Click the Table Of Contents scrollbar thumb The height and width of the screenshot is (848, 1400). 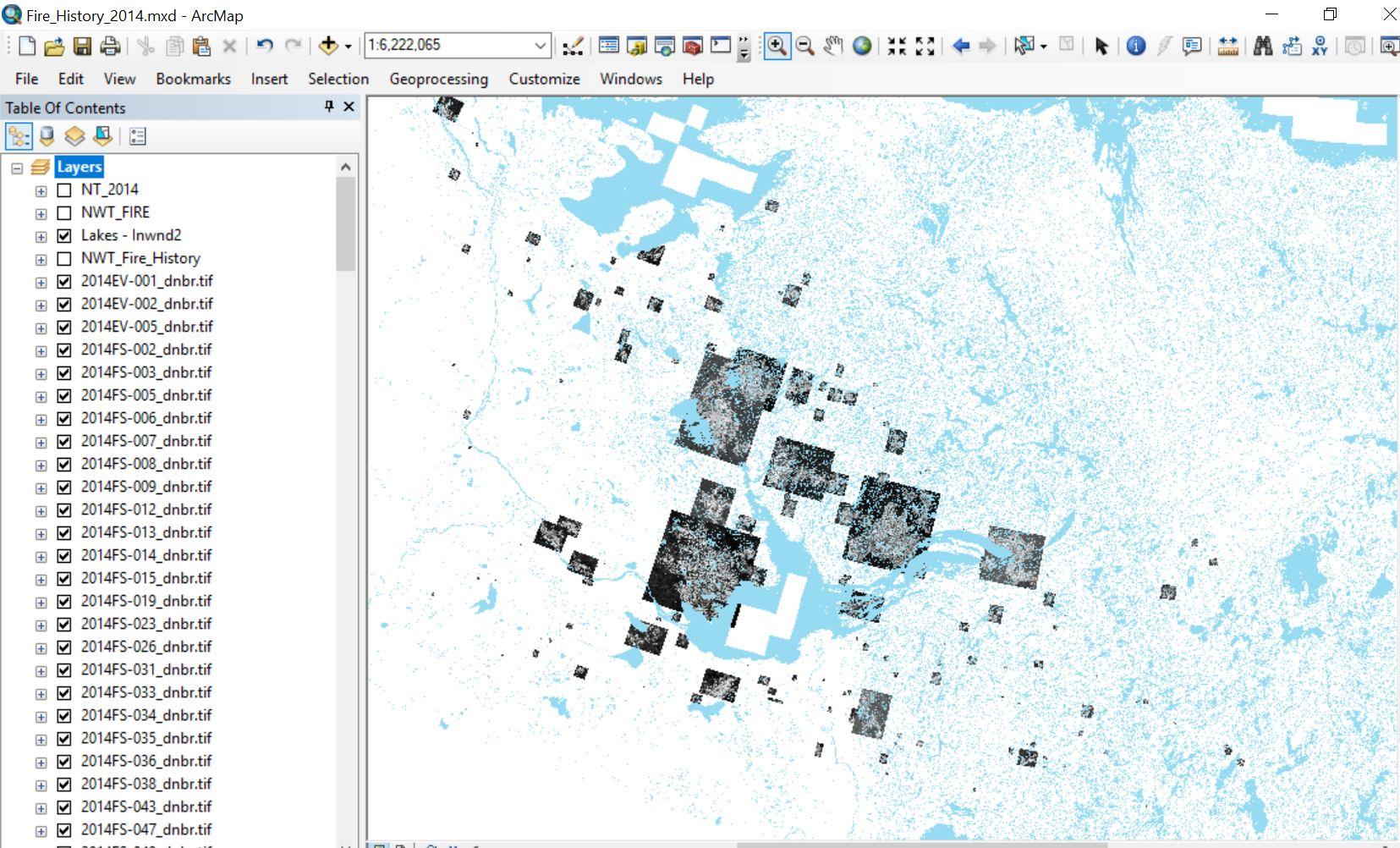pyautogui.click(x=345, y=224)
